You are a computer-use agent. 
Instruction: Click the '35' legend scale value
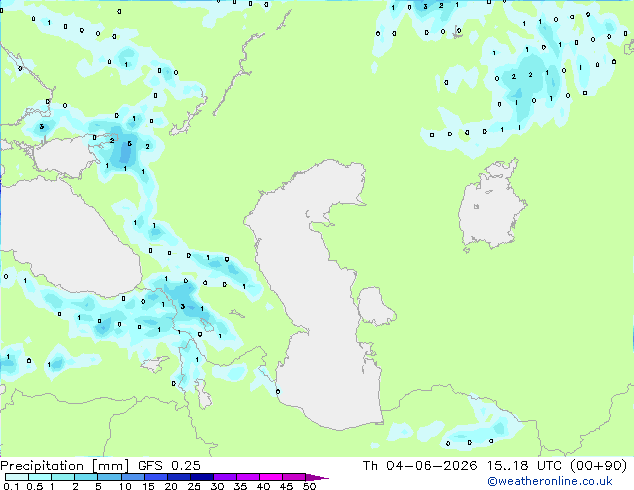click(x=240, y=486)
